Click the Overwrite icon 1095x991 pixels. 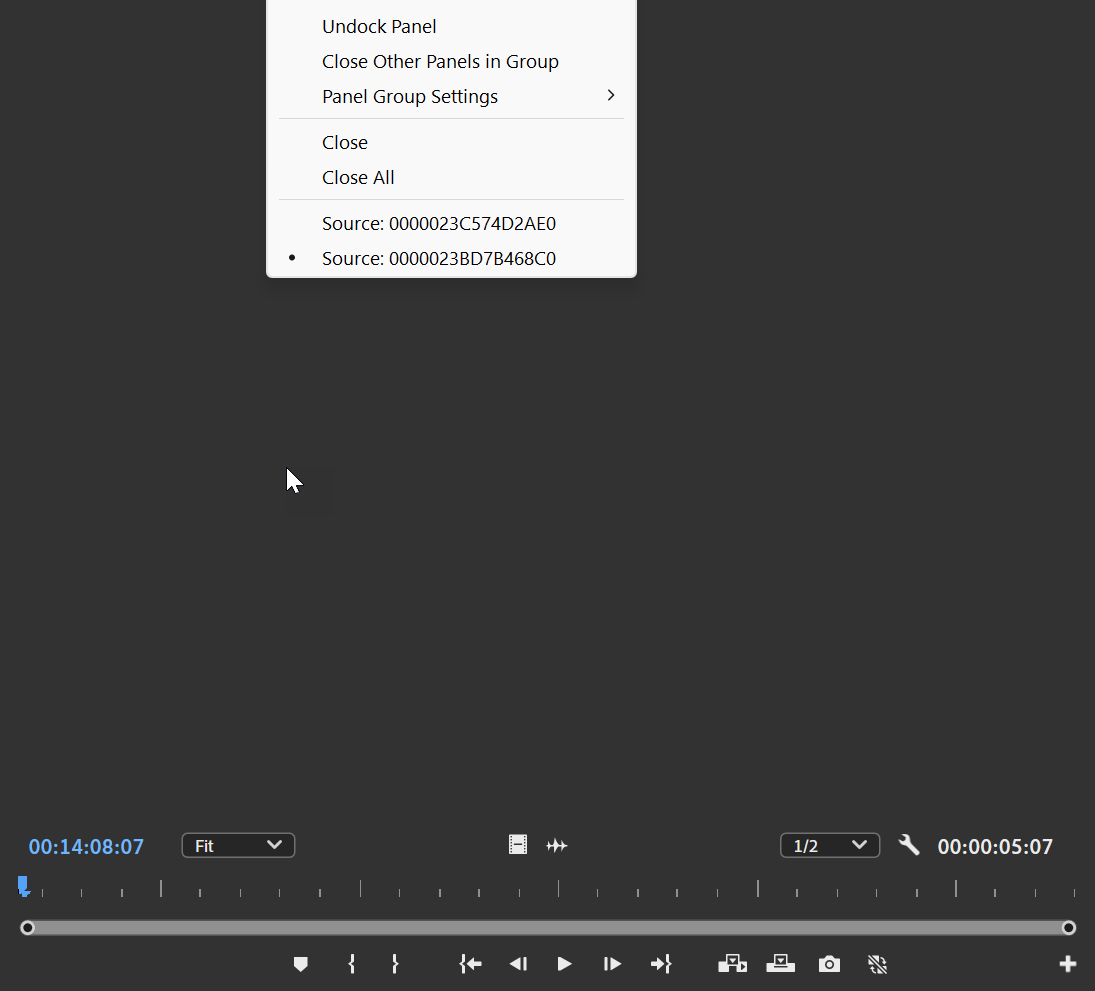[781, 964]
